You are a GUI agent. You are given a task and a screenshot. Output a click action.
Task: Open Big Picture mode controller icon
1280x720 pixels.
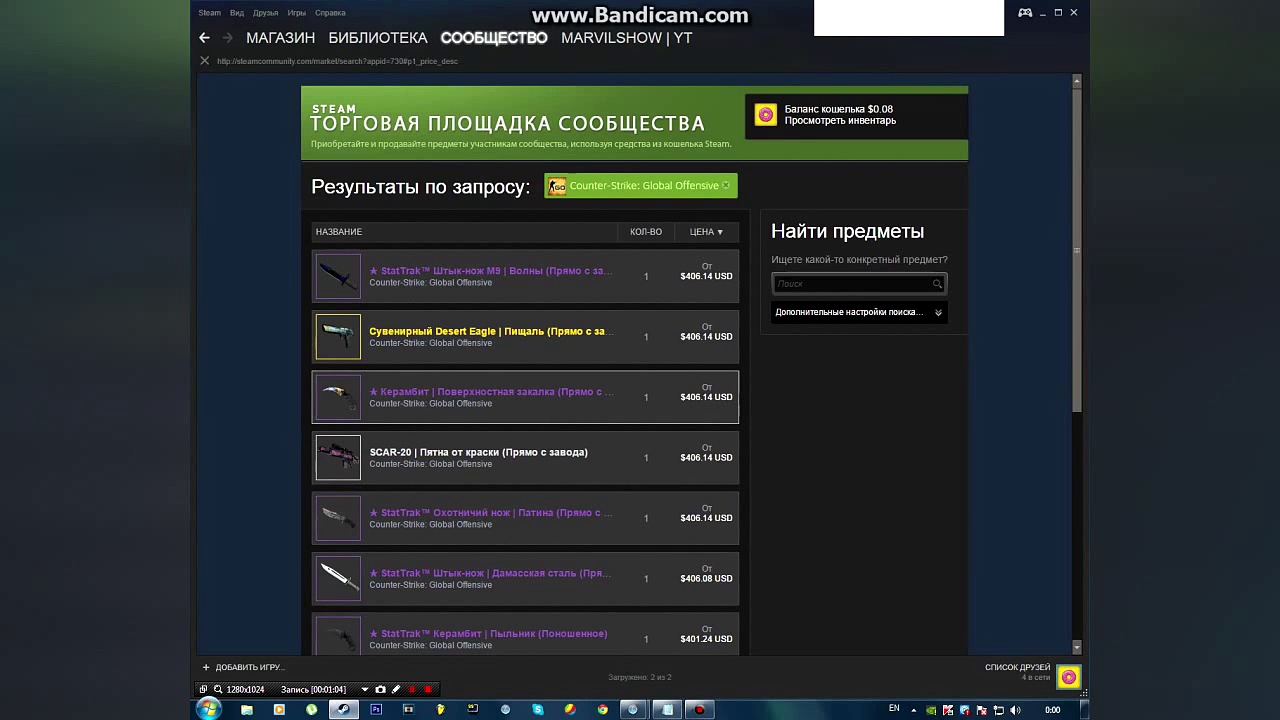tap(1025, 13)
